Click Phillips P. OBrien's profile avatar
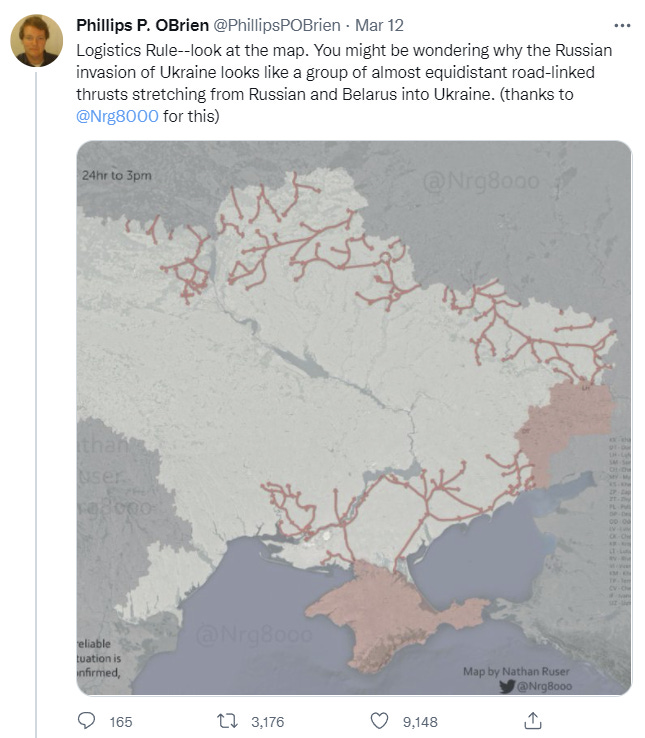The image size is (645, 738). [x=37, y=40]
